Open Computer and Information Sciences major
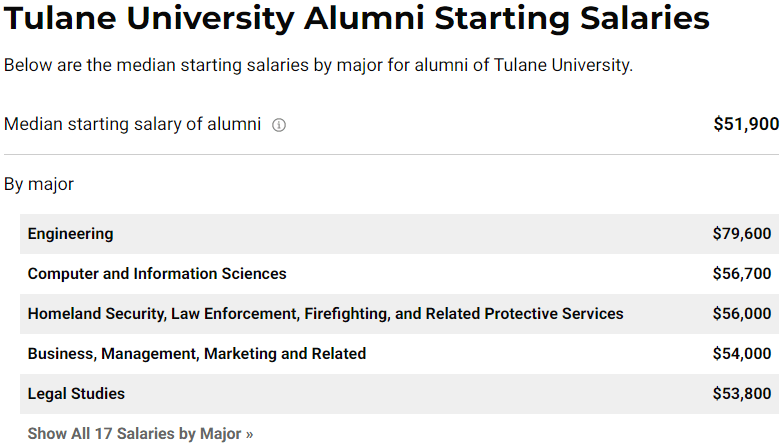 point(157,273)
